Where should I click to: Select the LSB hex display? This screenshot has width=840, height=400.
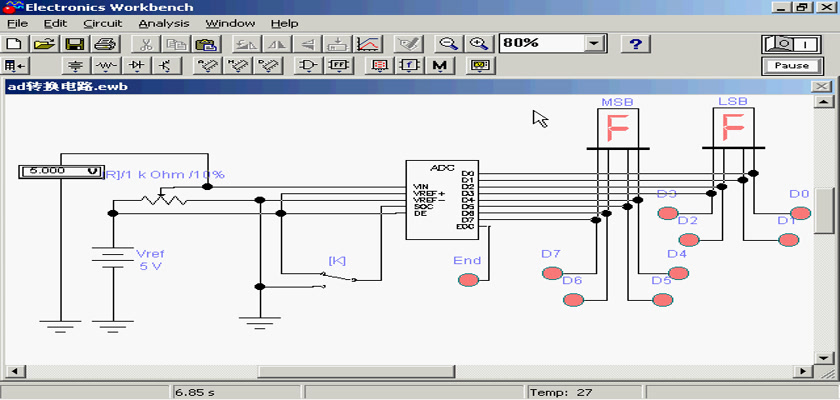(733, 129)
